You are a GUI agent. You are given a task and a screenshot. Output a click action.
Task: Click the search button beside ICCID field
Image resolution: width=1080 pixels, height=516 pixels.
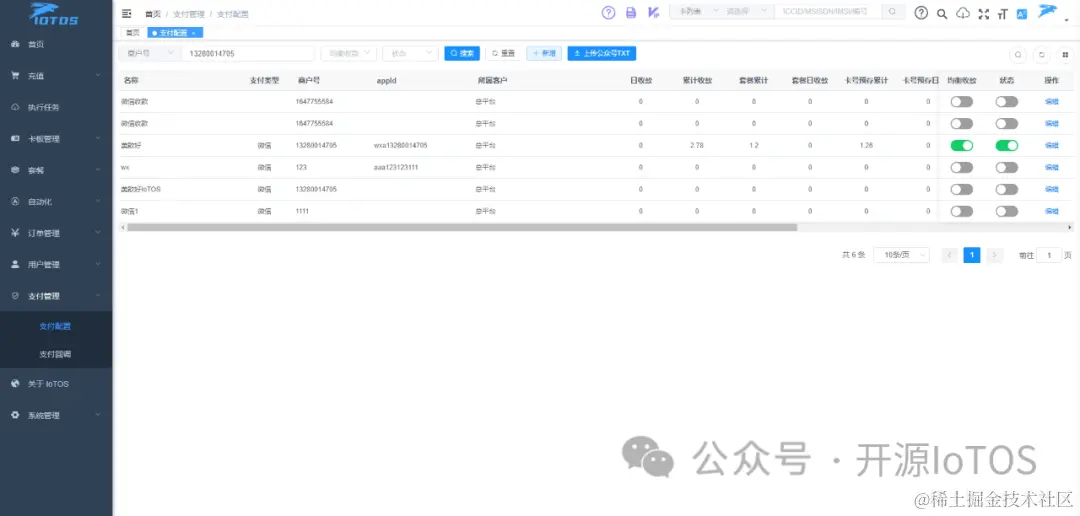tap(893, 12)
